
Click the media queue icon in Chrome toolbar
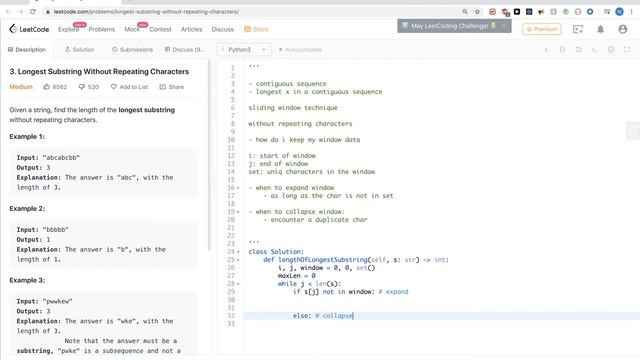coord(607,12)
